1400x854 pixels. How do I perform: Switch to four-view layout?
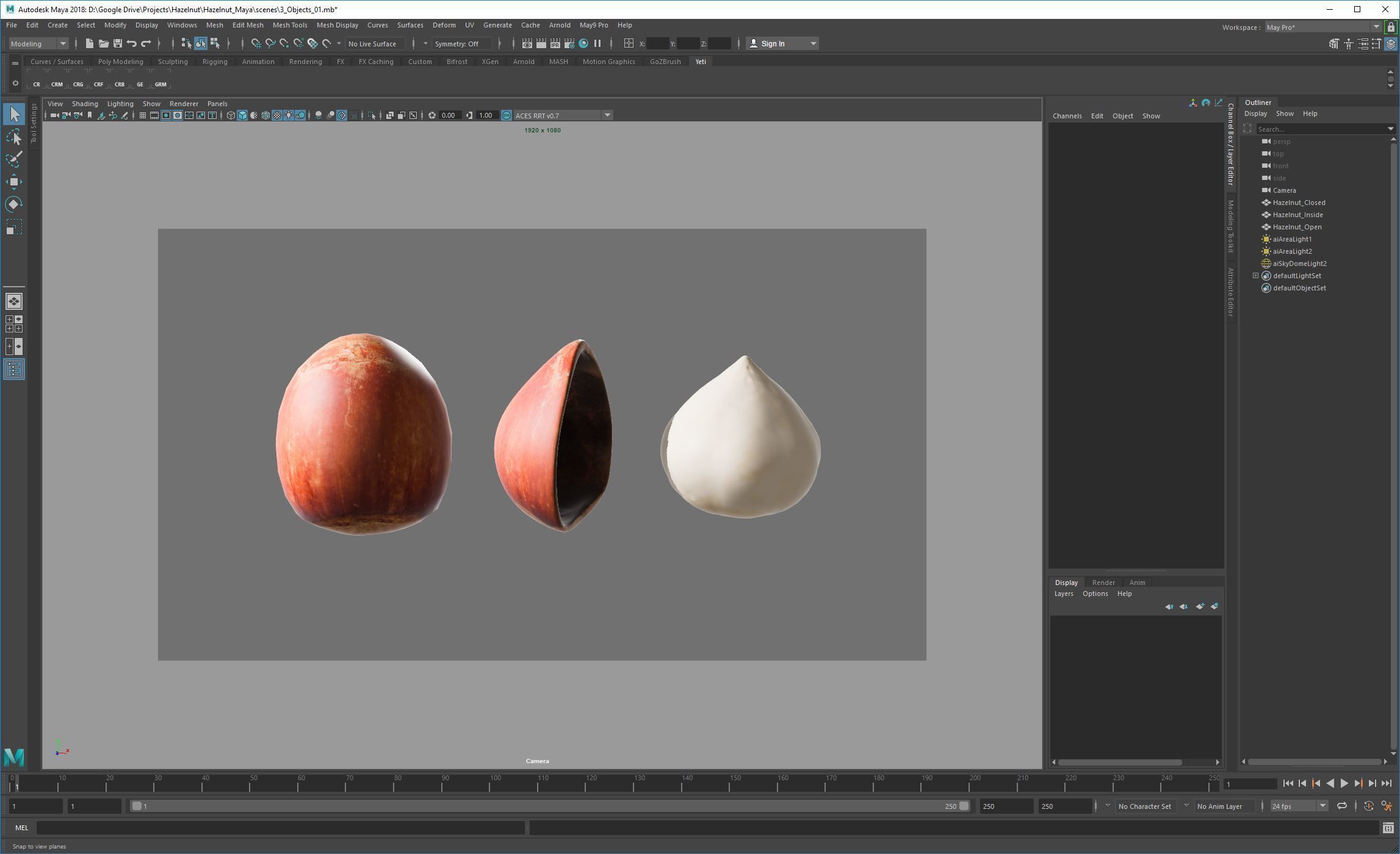(14, 324)
